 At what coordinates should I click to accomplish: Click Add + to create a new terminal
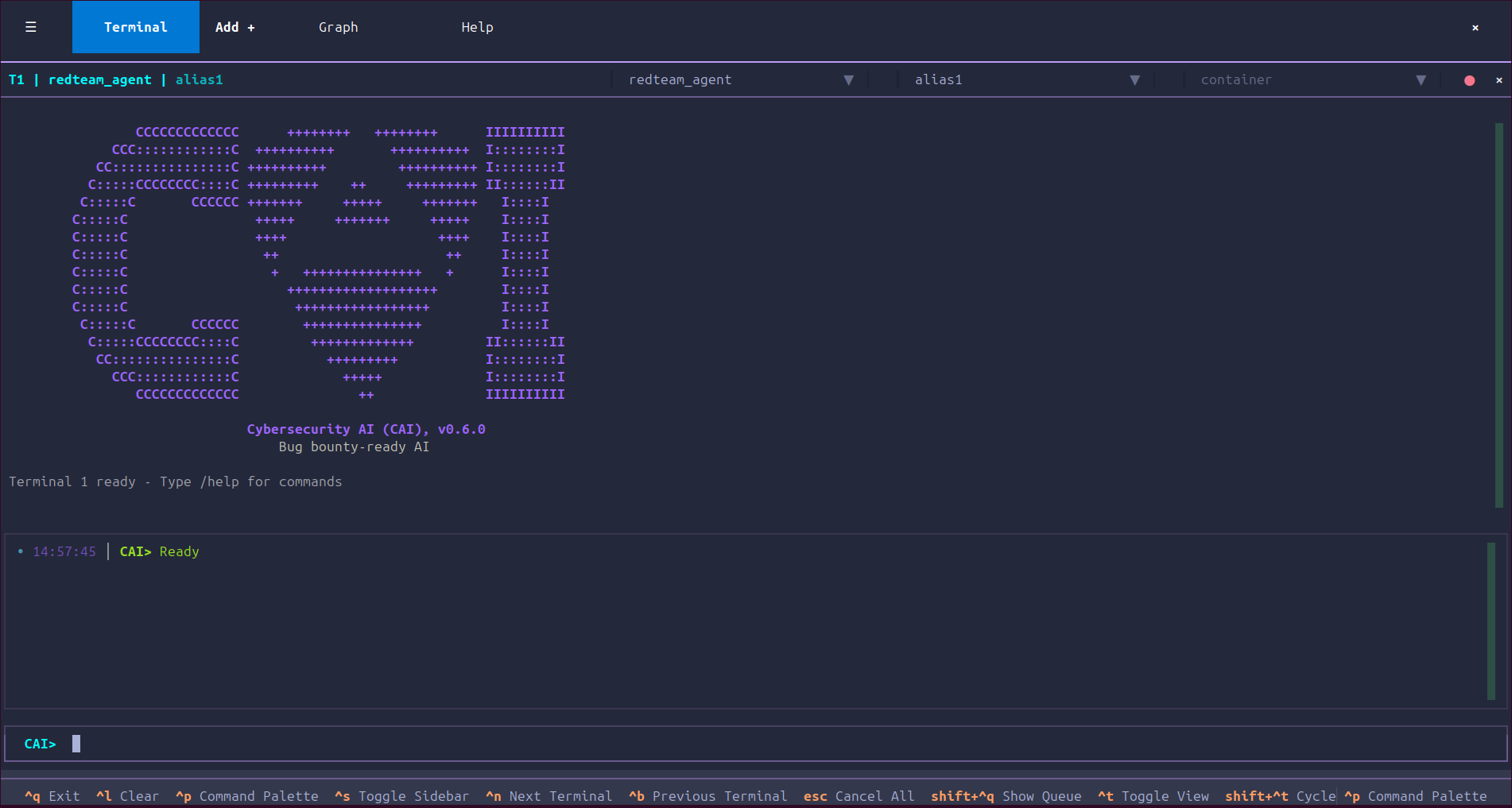234,27
